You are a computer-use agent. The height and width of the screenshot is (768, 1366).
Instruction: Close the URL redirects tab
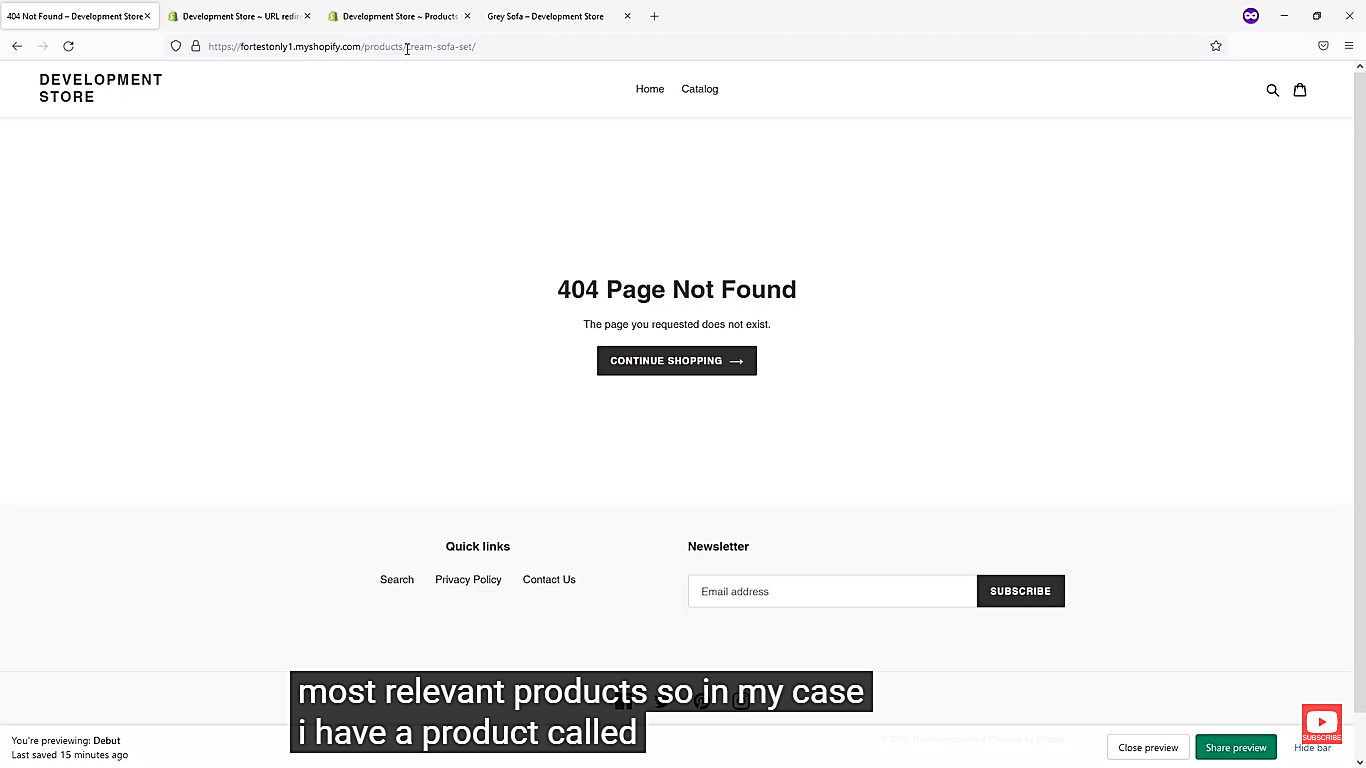point(307,16)
